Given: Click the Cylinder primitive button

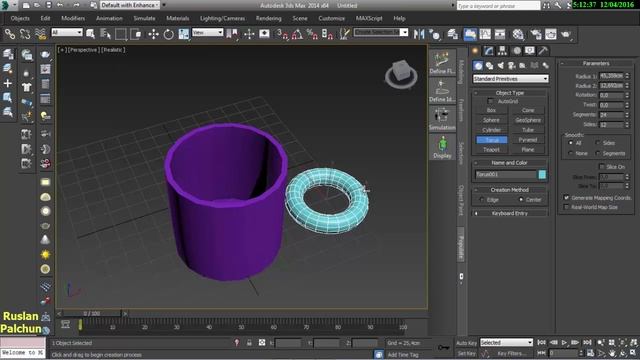Looking at the screenshot, I should click(x=491, y=130).
